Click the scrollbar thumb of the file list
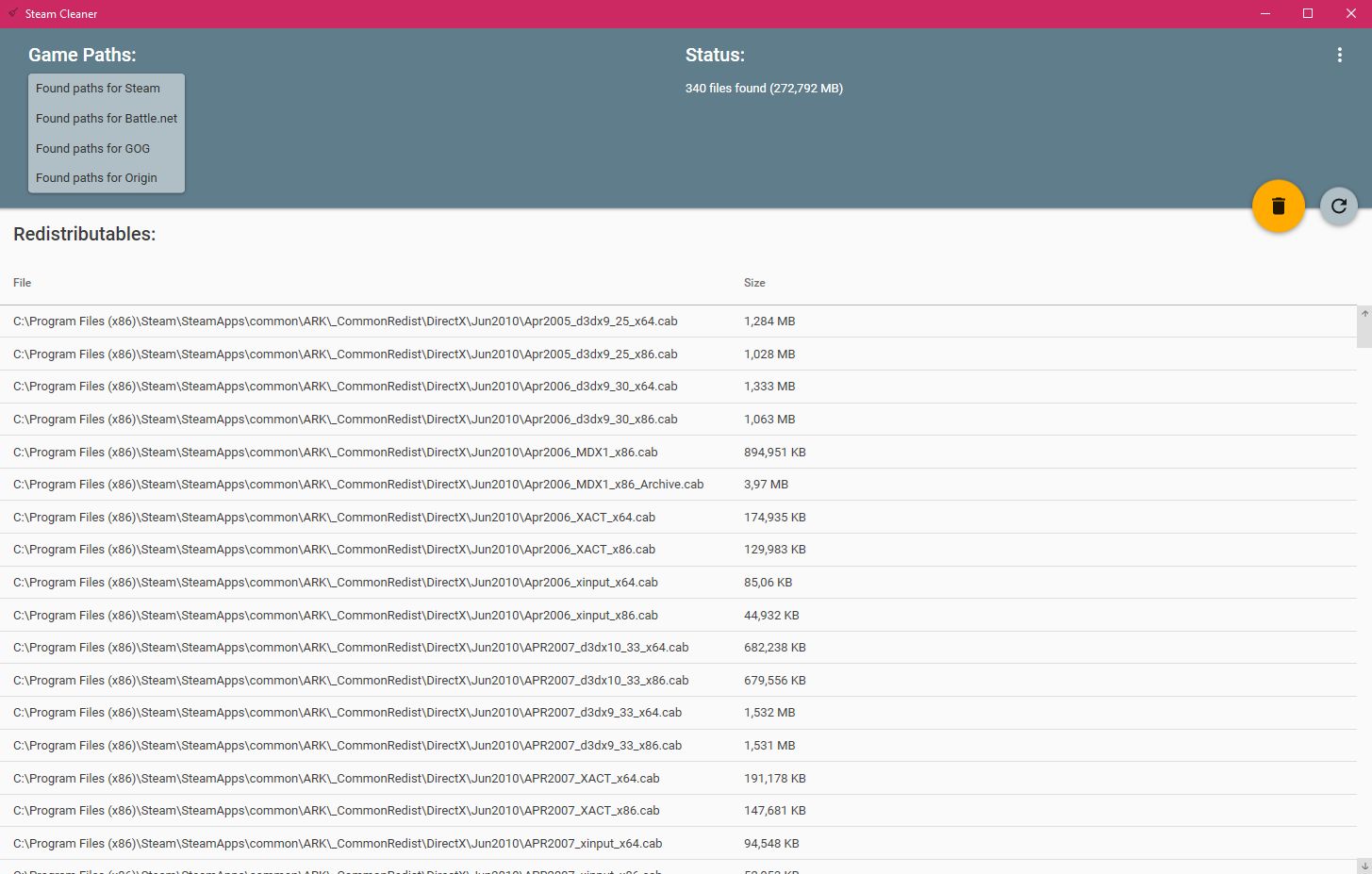 coord(1364,334)
